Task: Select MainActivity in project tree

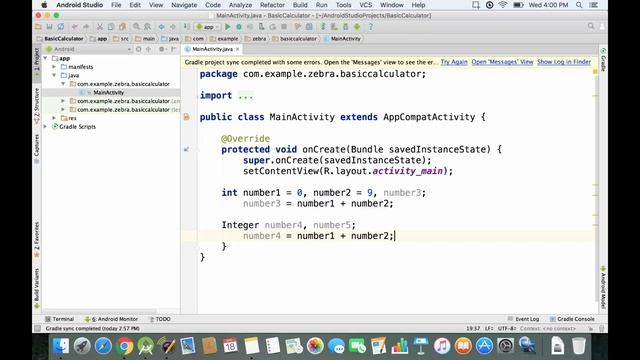Action: click(x=108, y=93)
